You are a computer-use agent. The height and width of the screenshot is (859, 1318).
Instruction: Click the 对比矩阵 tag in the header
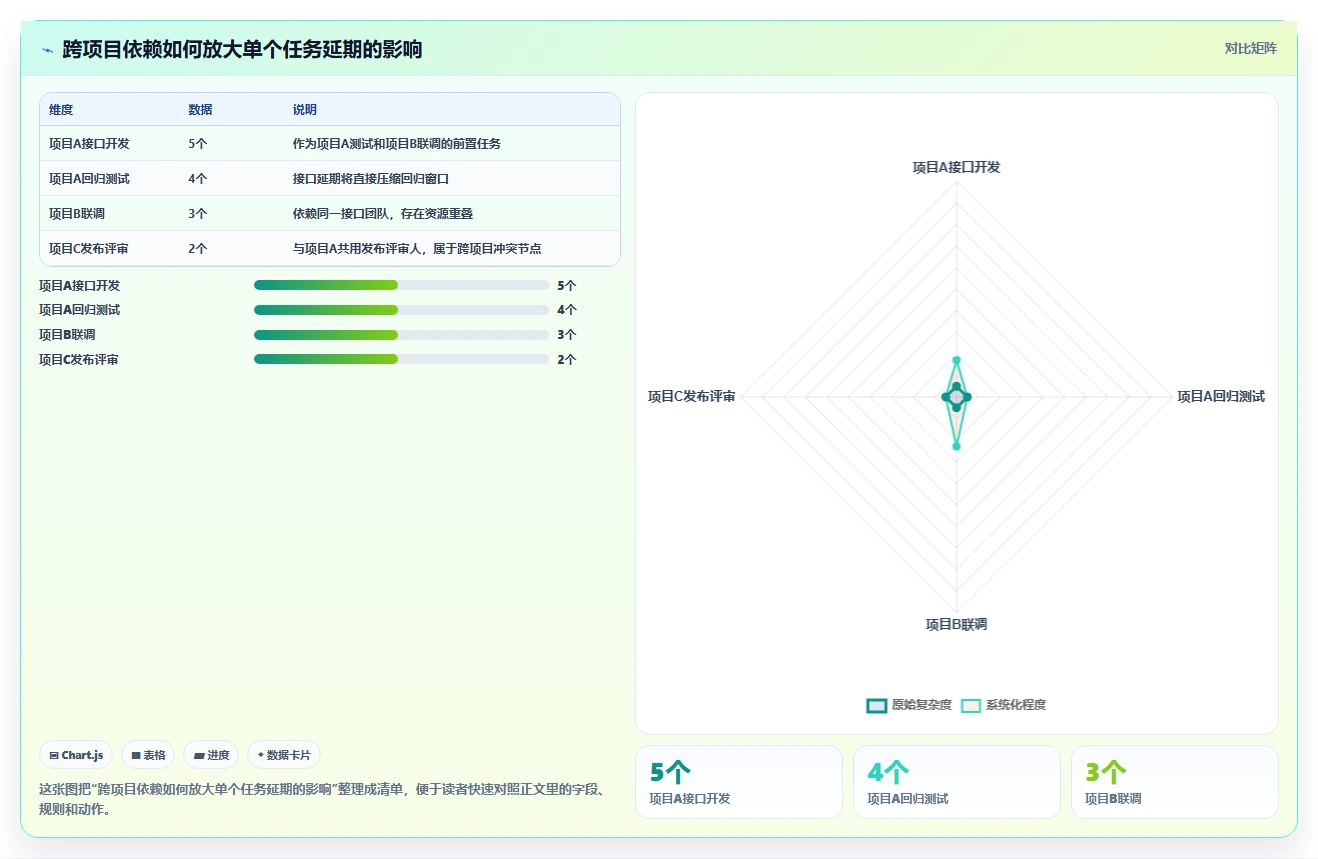coord(1250,48)
